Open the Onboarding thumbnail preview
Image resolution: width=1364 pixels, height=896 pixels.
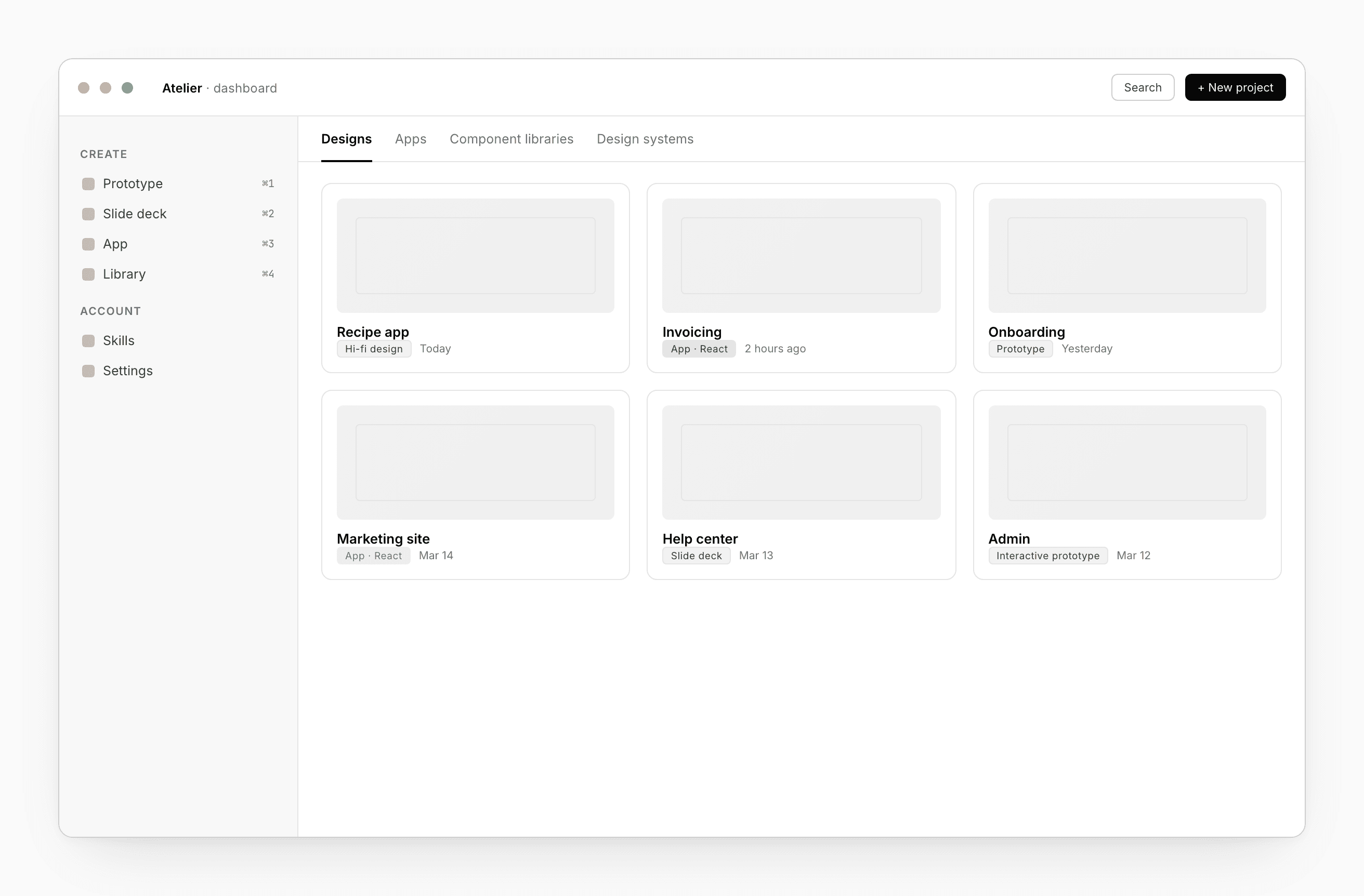coord(1127,256)
